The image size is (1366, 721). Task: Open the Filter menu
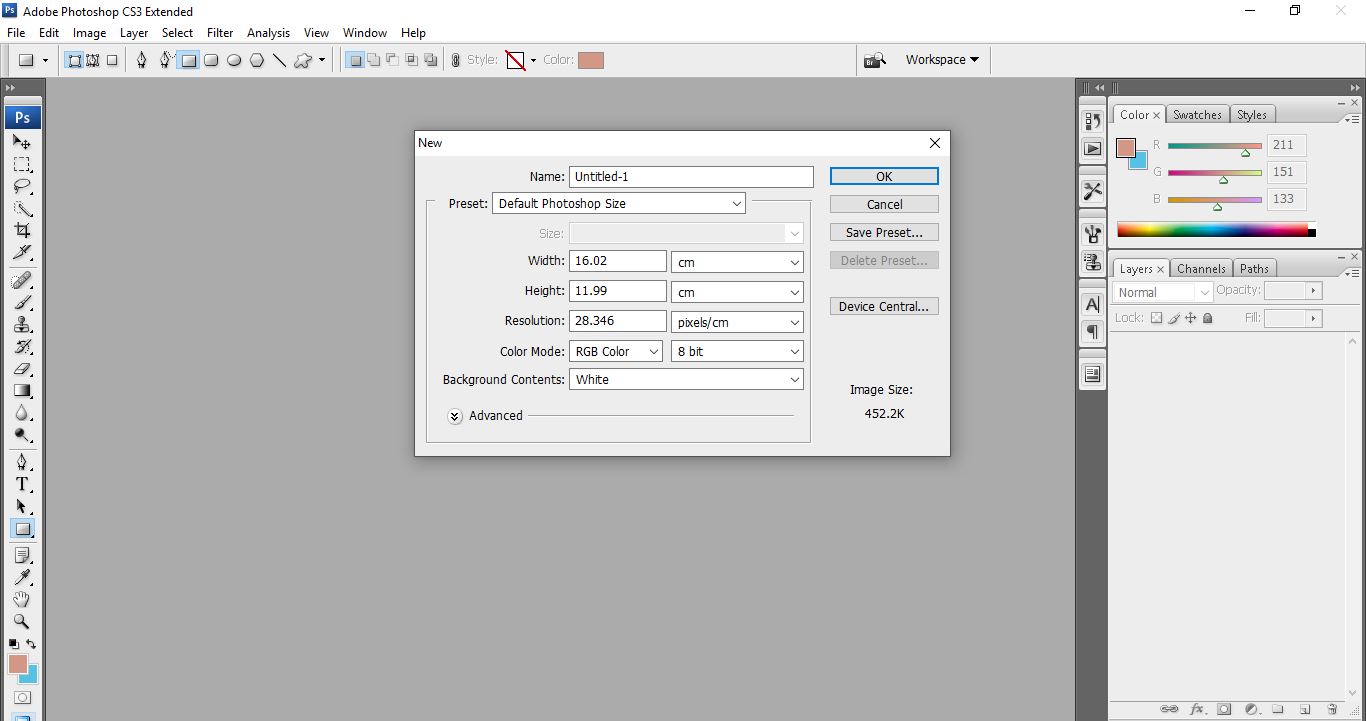[220, 33]
